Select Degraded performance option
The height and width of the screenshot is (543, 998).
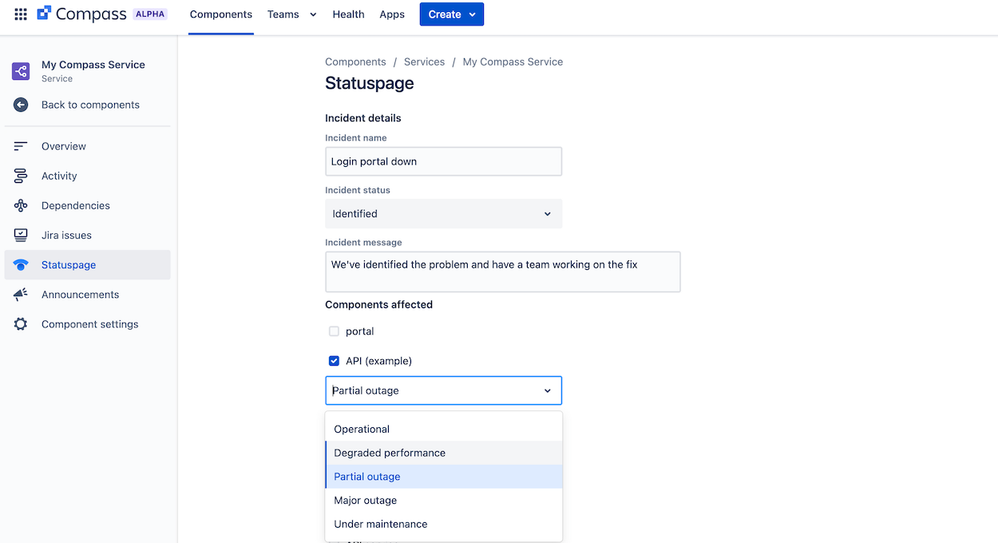click(444, 453)
